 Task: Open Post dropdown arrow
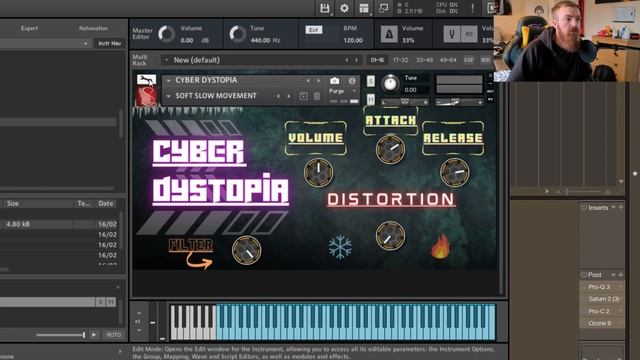coord(613,275)
